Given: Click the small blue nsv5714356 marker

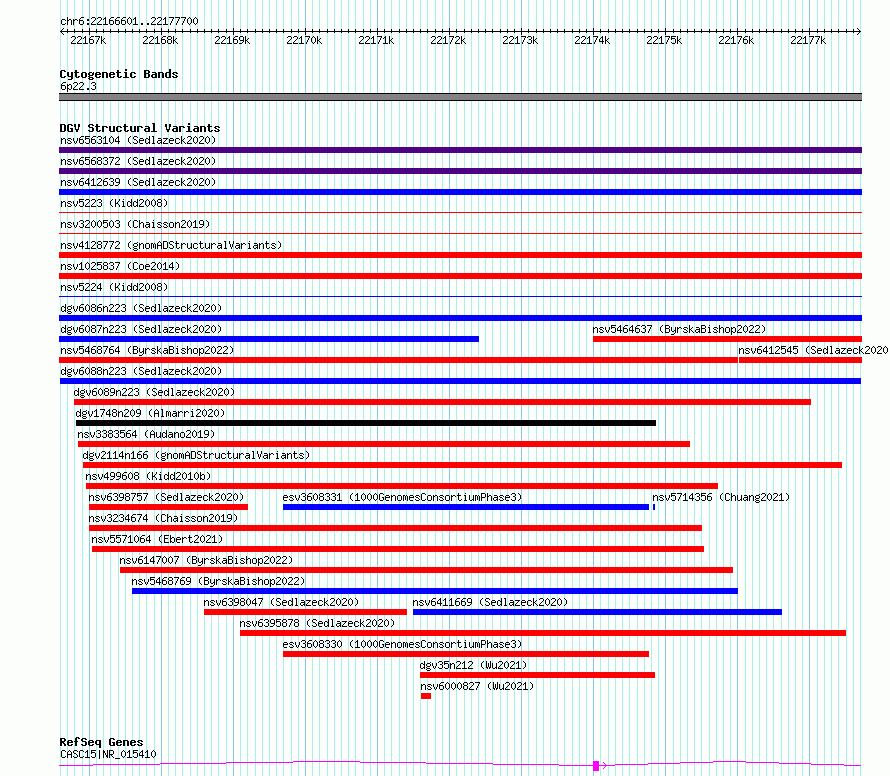Looking at the screenshot, I should click(654, 507).
